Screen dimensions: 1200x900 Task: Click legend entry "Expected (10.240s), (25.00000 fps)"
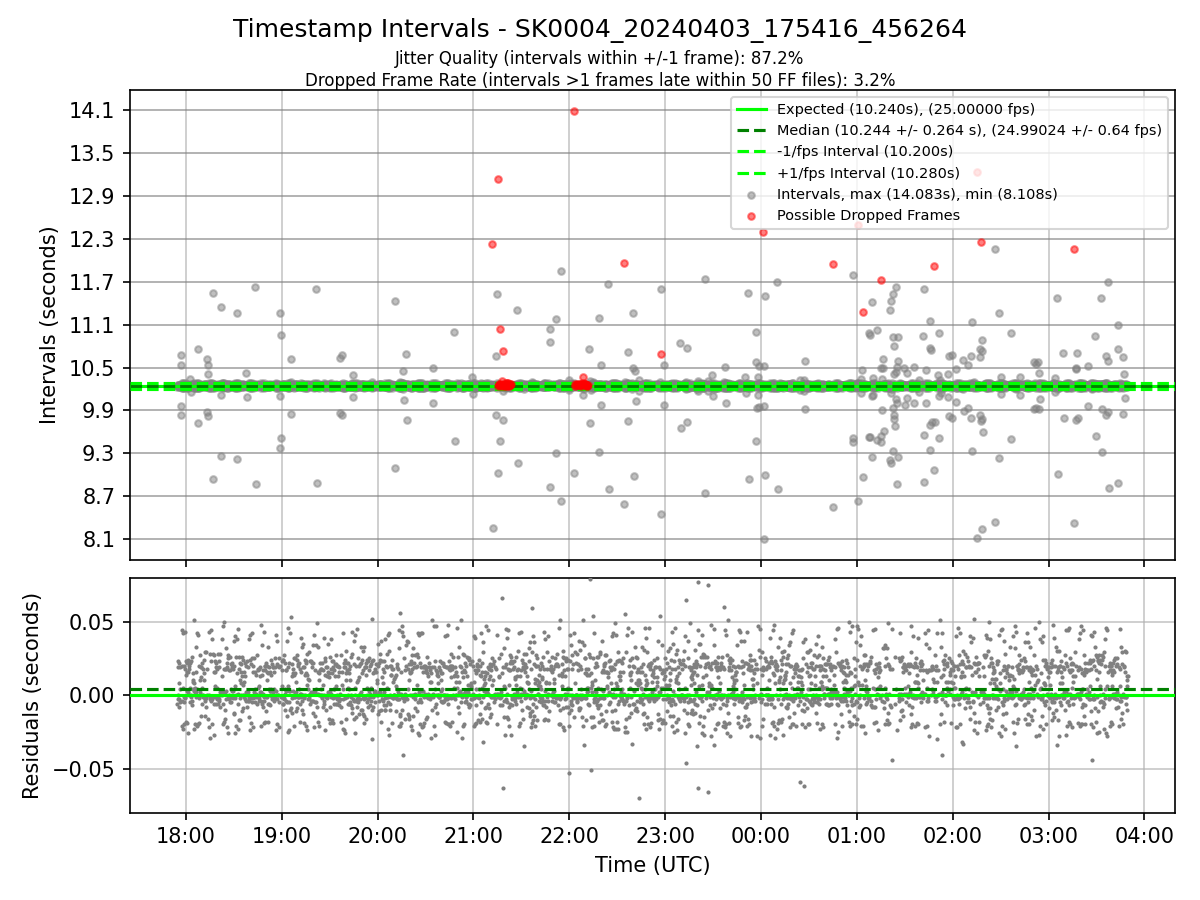click(905, 109)
